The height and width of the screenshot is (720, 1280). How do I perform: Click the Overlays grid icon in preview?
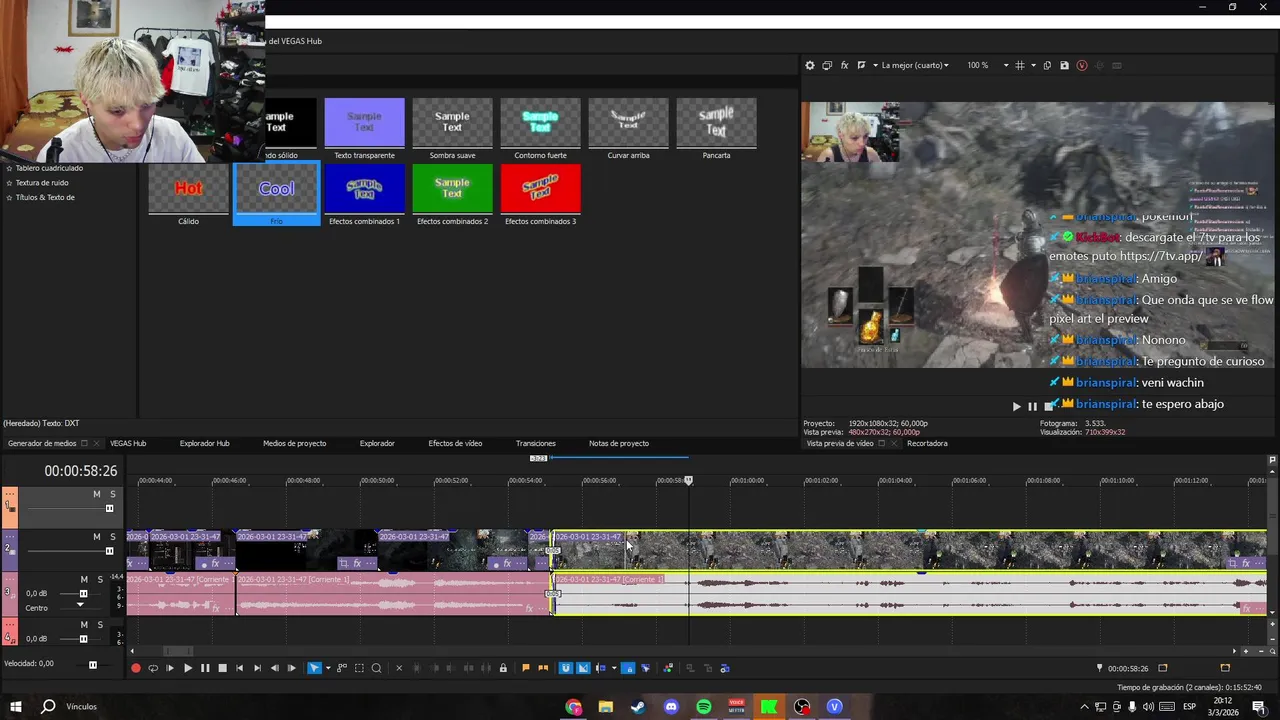click(x=1020, y=65)
